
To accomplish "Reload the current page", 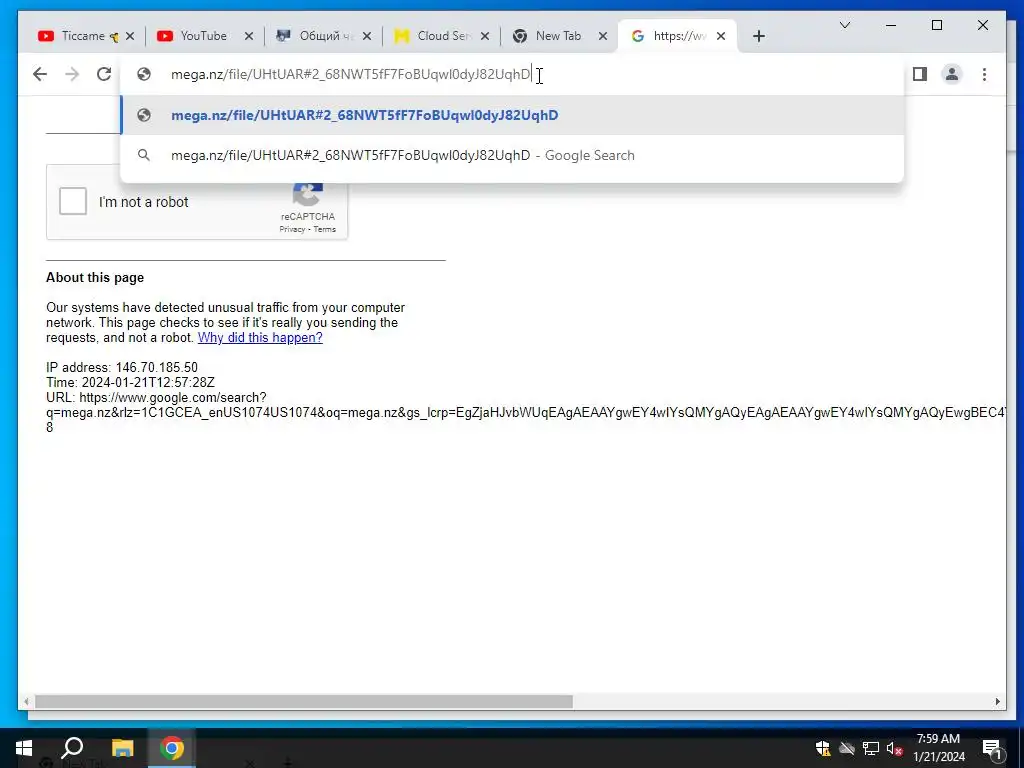I will coord(104,74).
